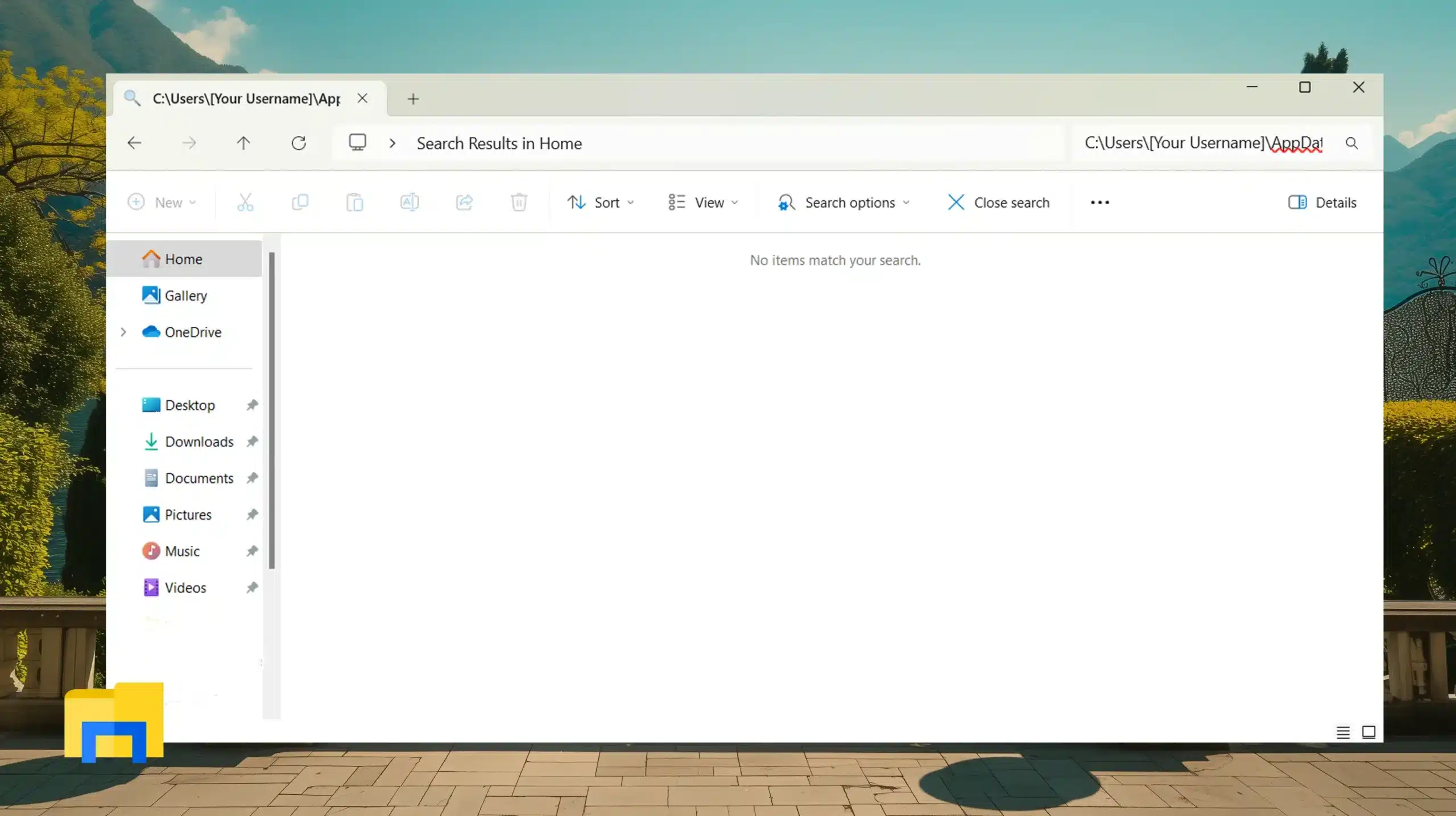The height and width of the screenshot is (816, 1456).
Task: Click the pin icon beside Documents
Action: click(252, 478)
